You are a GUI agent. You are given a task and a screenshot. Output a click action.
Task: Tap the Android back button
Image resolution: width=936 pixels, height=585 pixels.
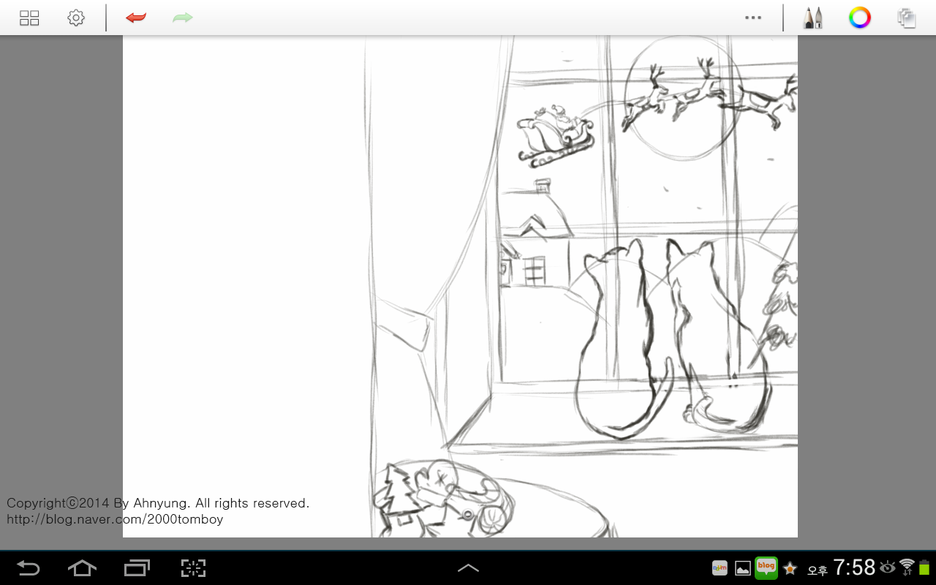click(x=28, y=568)
